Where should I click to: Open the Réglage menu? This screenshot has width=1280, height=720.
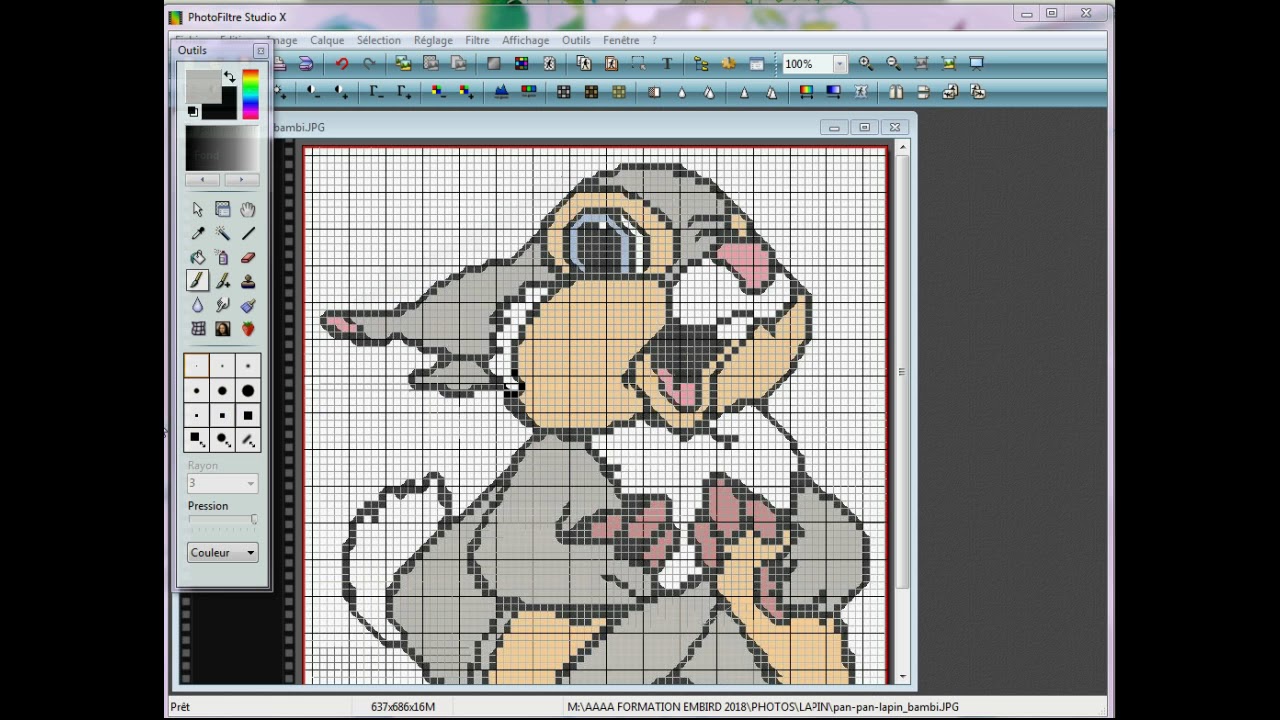(433, 40)
